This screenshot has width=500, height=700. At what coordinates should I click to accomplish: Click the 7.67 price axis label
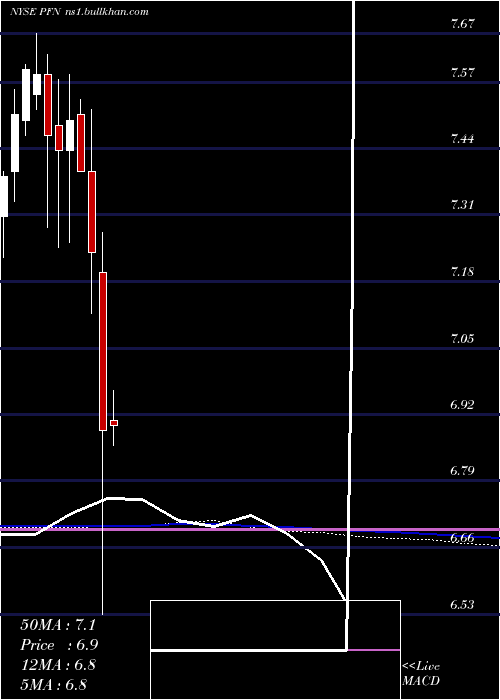tap(462, 25)
